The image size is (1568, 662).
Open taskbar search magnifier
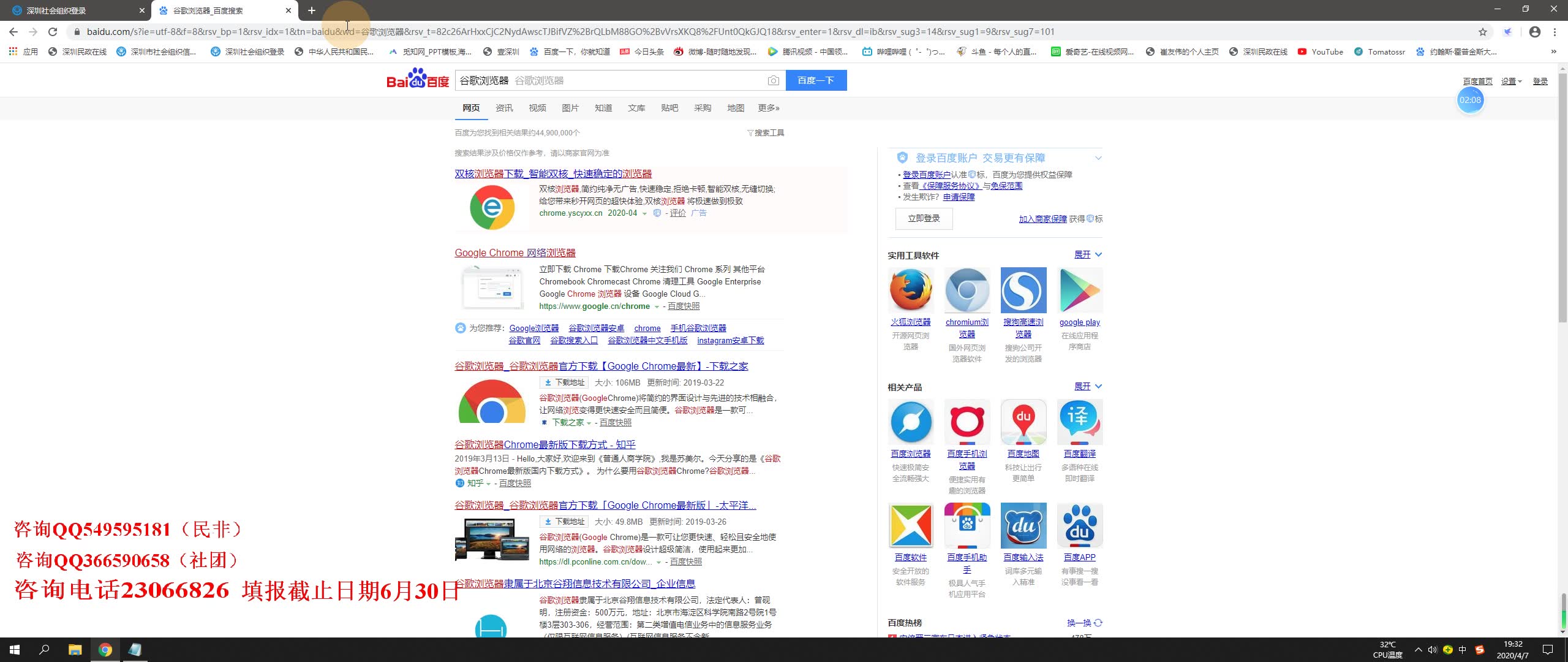44,650
